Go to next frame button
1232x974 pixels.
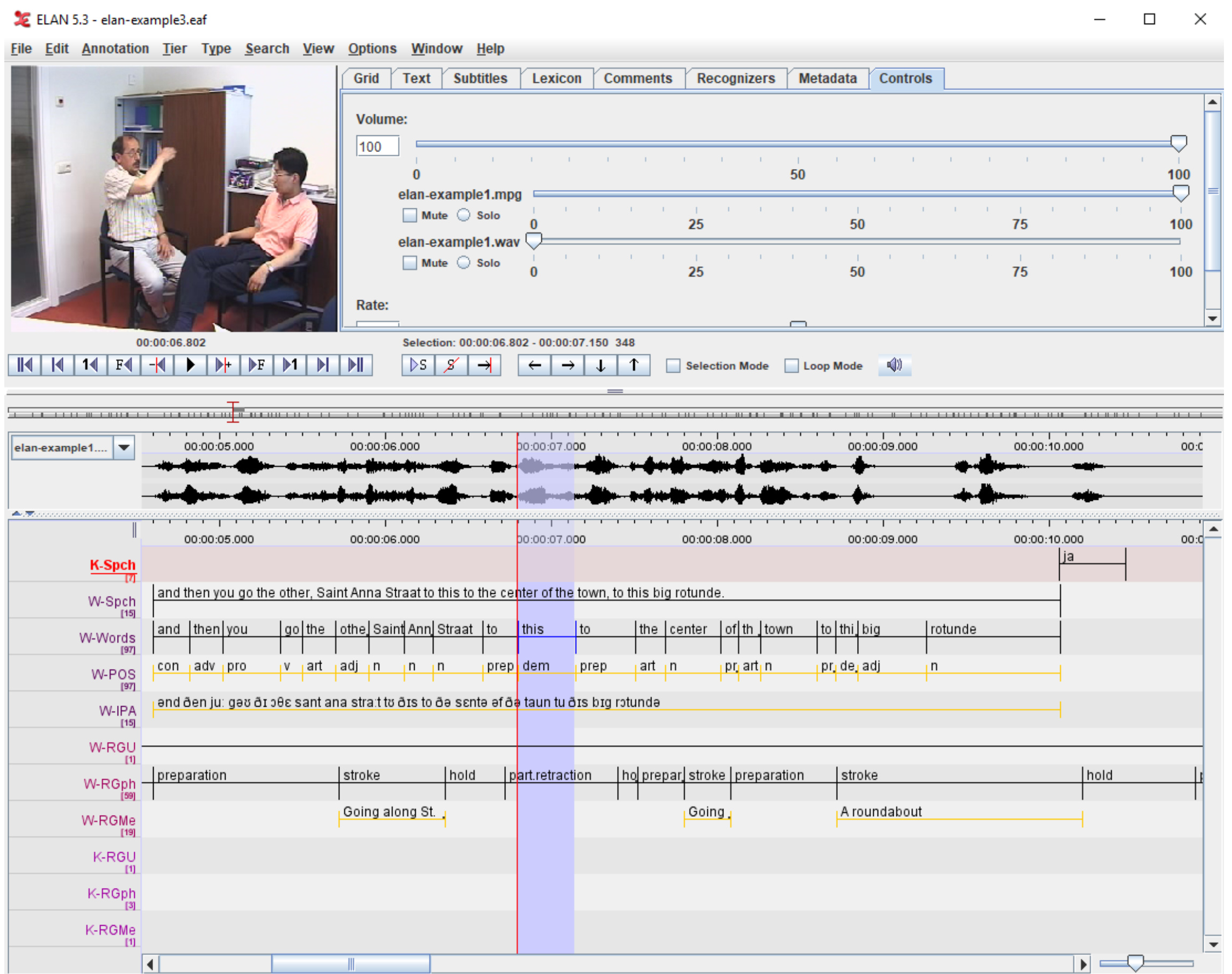point(257,365)
